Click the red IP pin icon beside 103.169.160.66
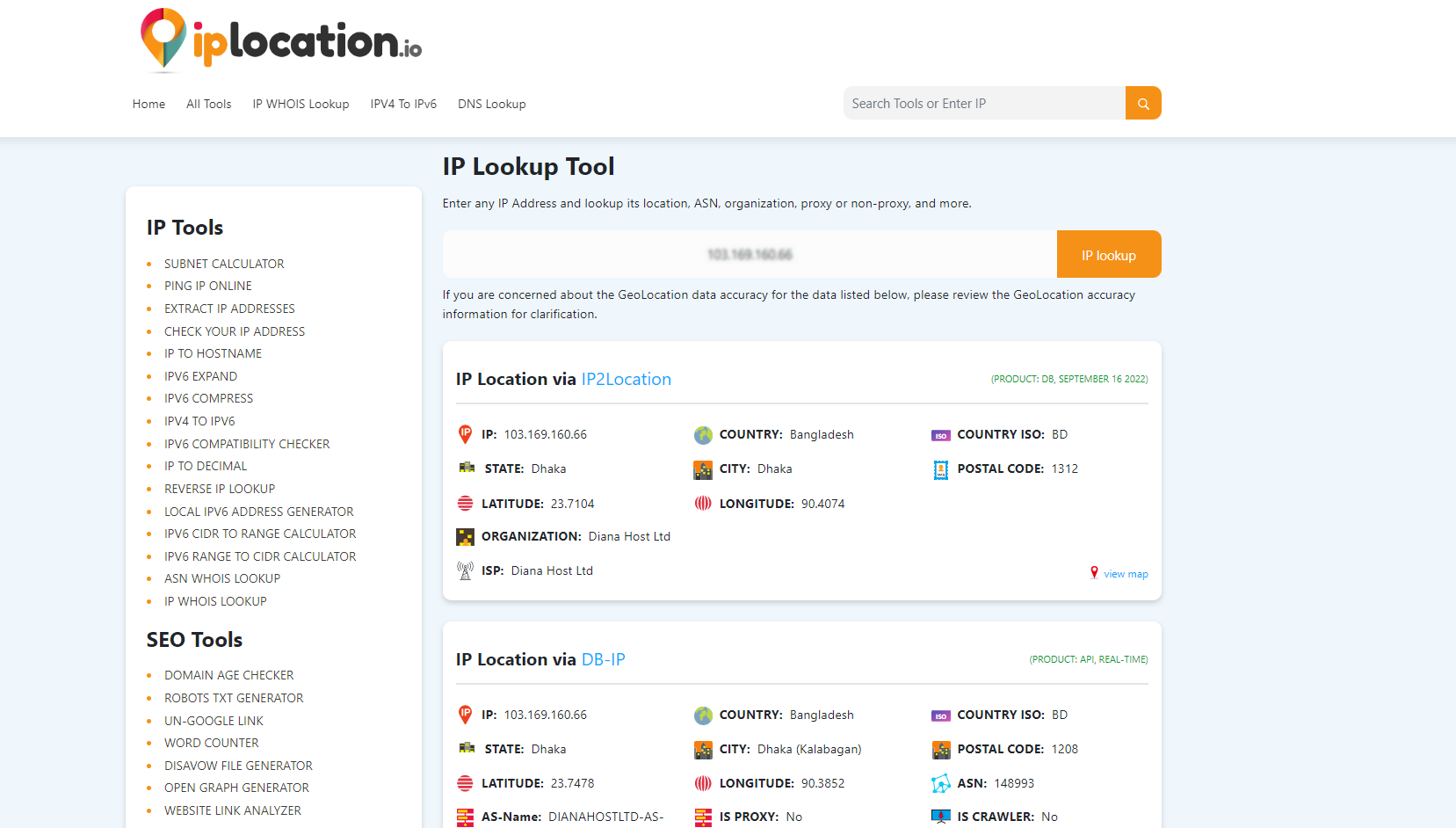 pos(465,433)
